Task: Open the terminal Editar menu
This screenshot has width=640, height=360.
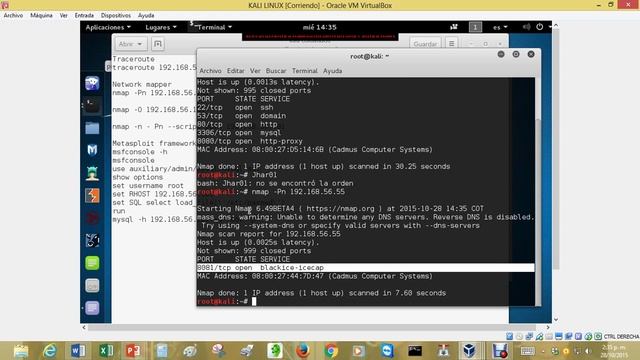Action: (236, 71)
